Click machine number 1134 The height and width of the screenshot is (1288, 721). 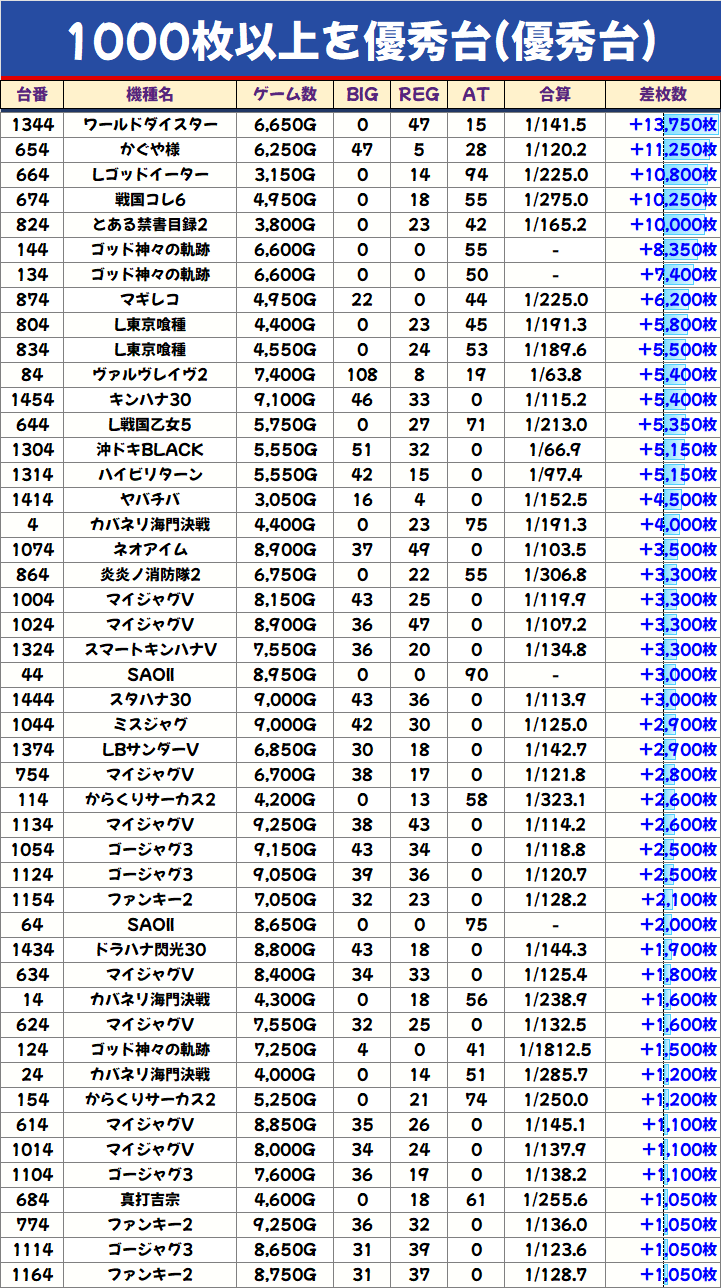pos(32,825)
